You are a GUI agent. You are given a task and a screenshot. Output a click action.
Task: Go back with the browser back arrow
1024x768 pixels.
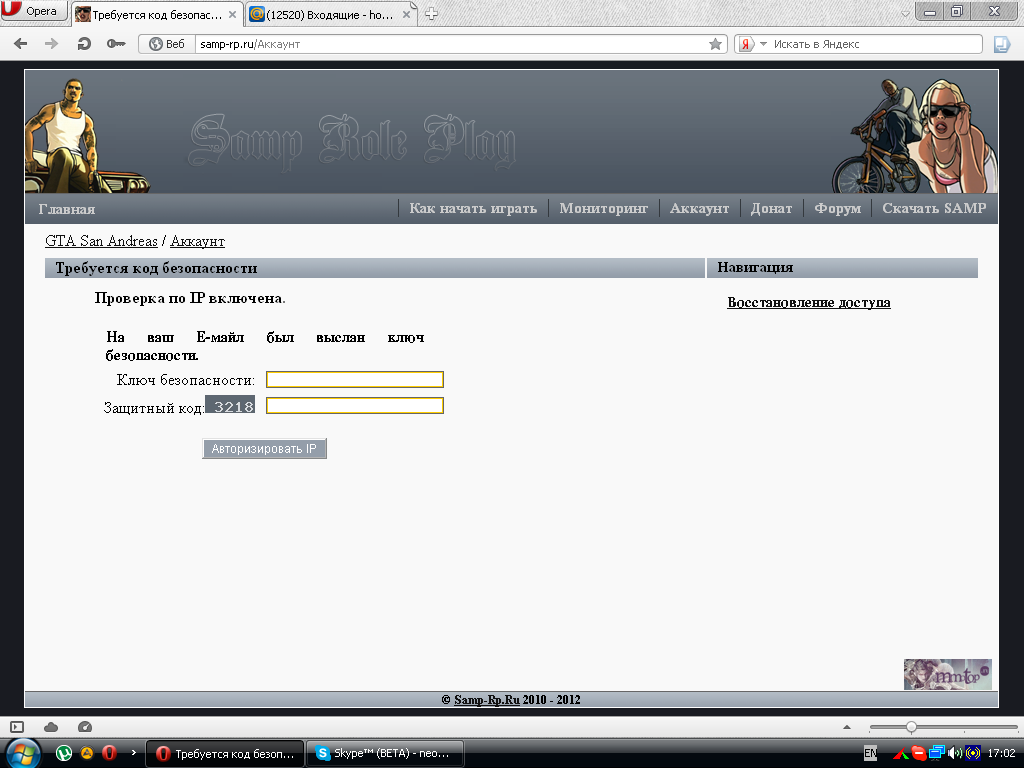(x=21, y=44)
